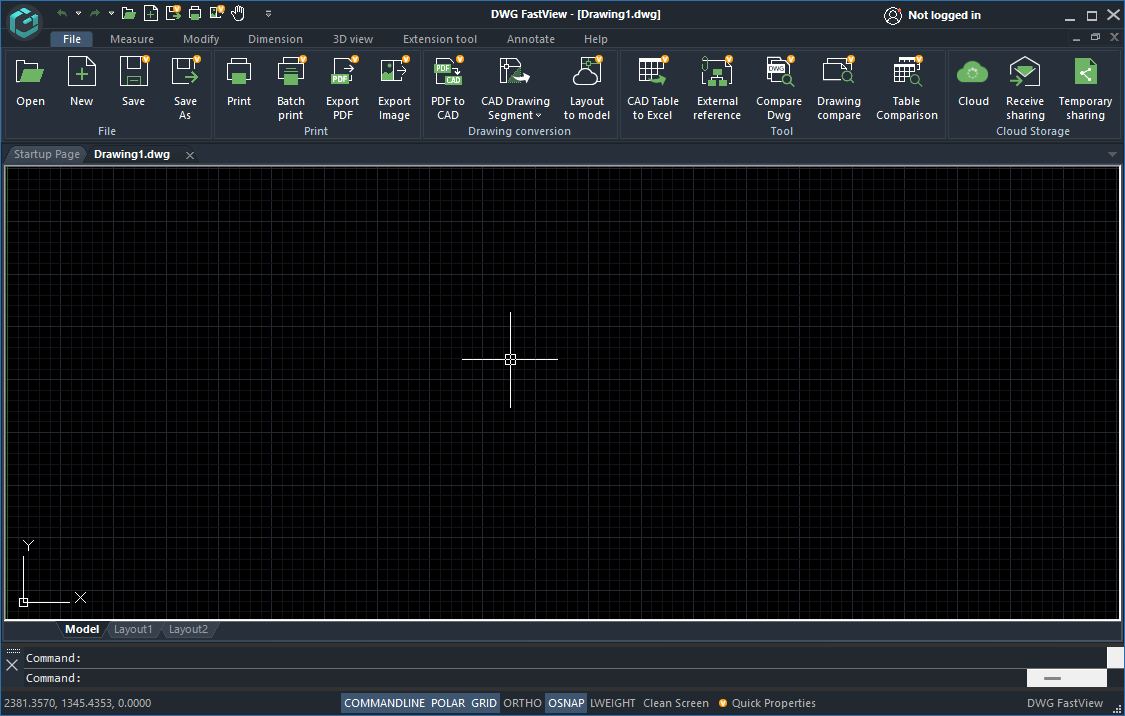Select the Model space tab
The image size is (1125, 716).
(82, 629)
